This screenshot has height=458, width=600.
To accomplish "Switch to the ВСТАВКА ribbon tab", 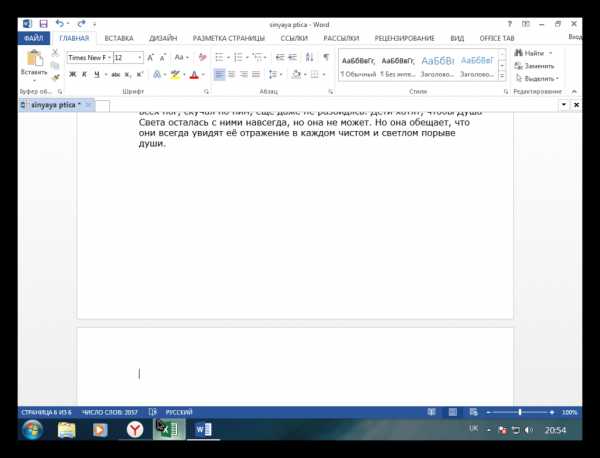I will 119,38.
